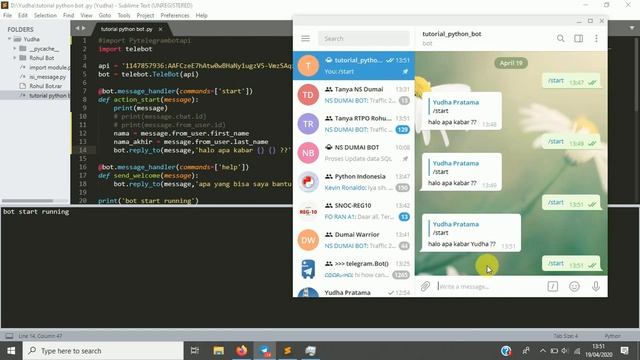Open Firefox from taskbar
Image resolution: width=640 pixels, height=360 pixels.
242,351
